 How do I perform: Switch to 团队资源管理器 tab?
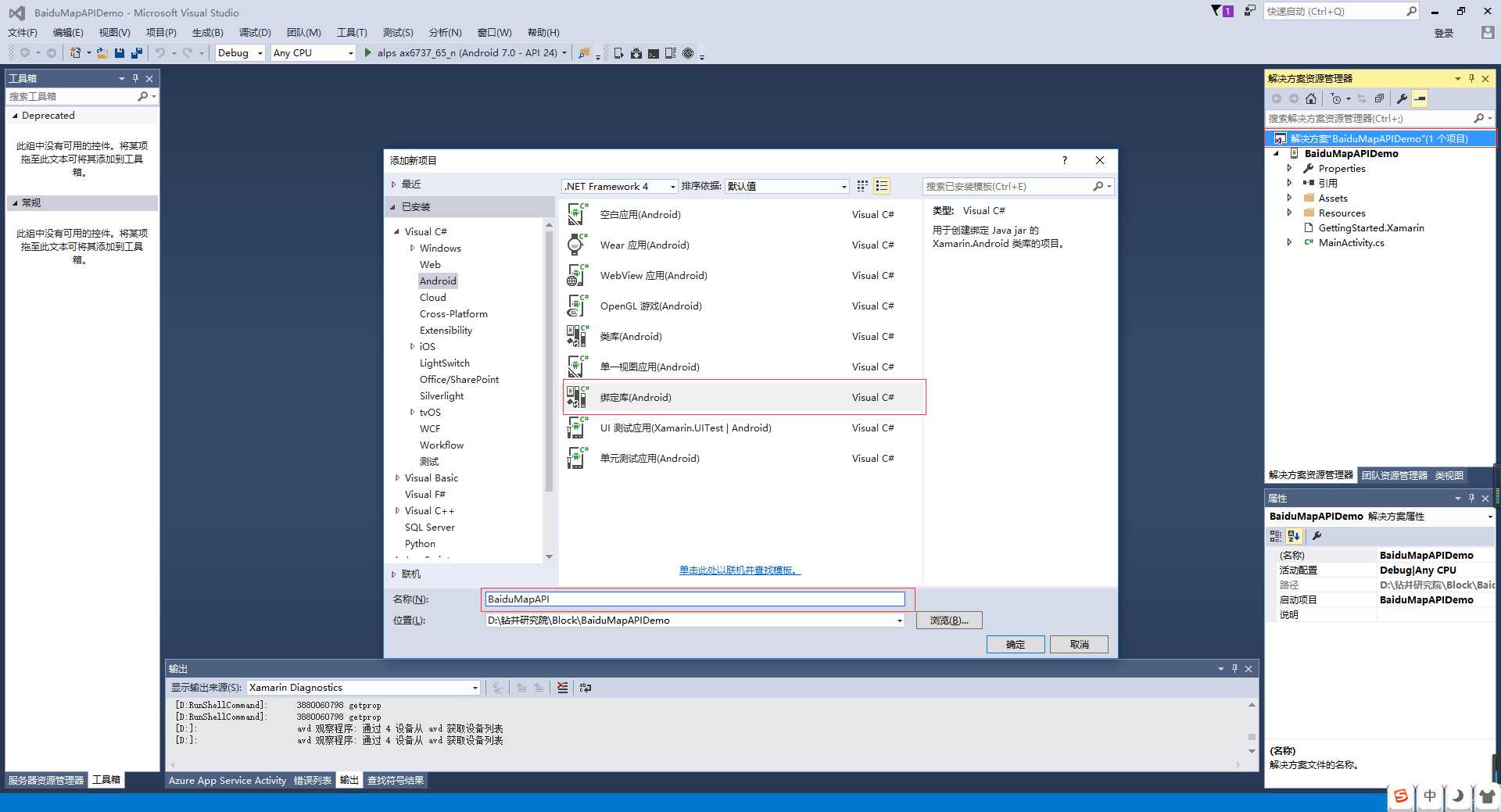click(x=1394, y=475)
